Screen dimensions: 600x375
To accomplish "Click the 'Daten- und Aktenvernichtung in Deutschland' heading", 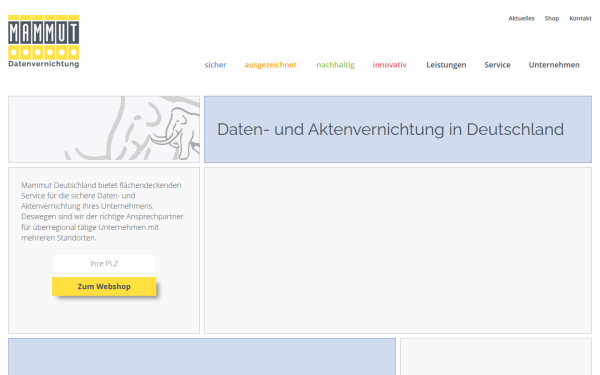I will point(390,129).
